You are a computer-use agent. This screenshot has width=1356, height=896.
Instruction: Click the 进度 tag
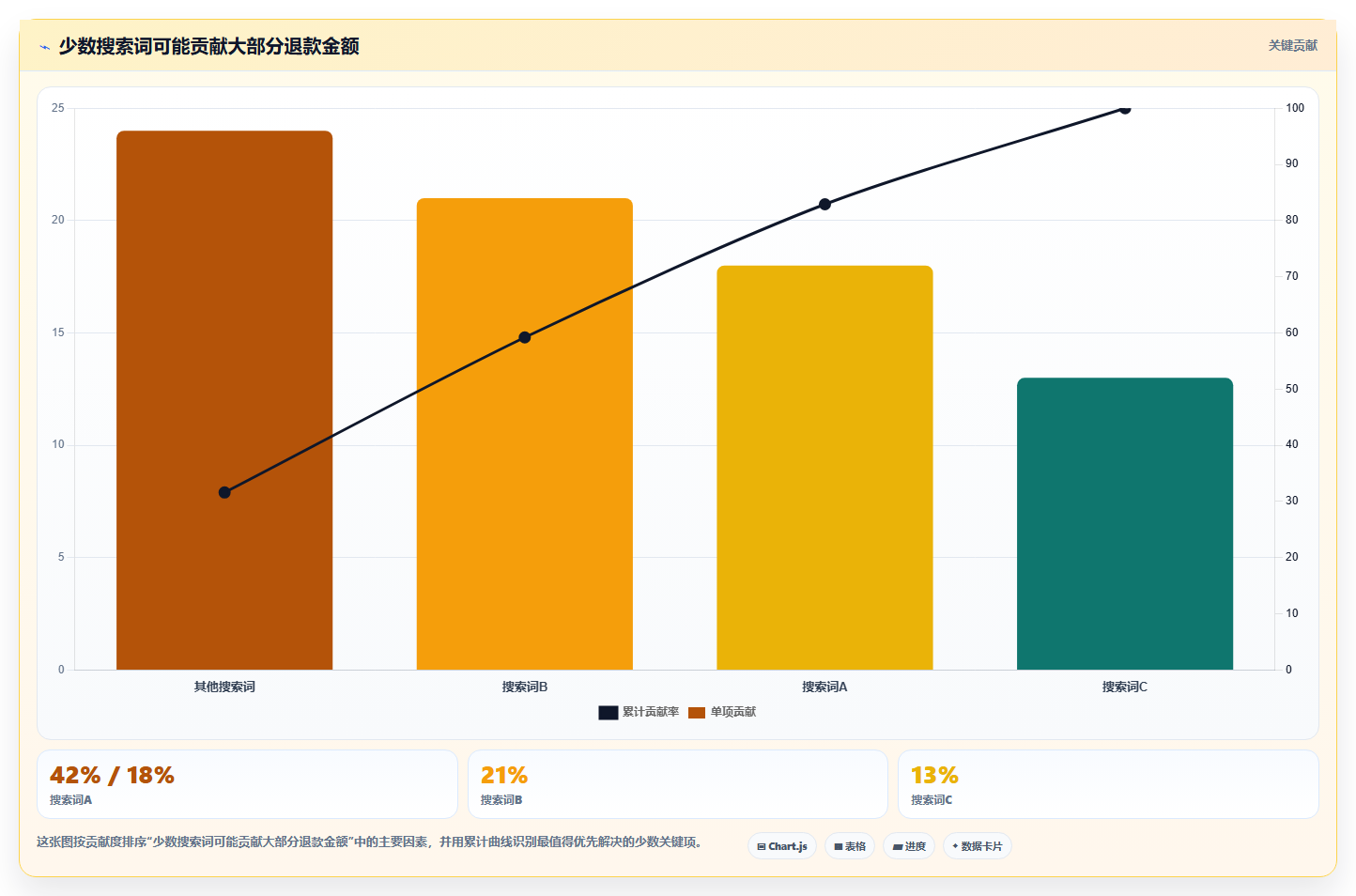909,846
